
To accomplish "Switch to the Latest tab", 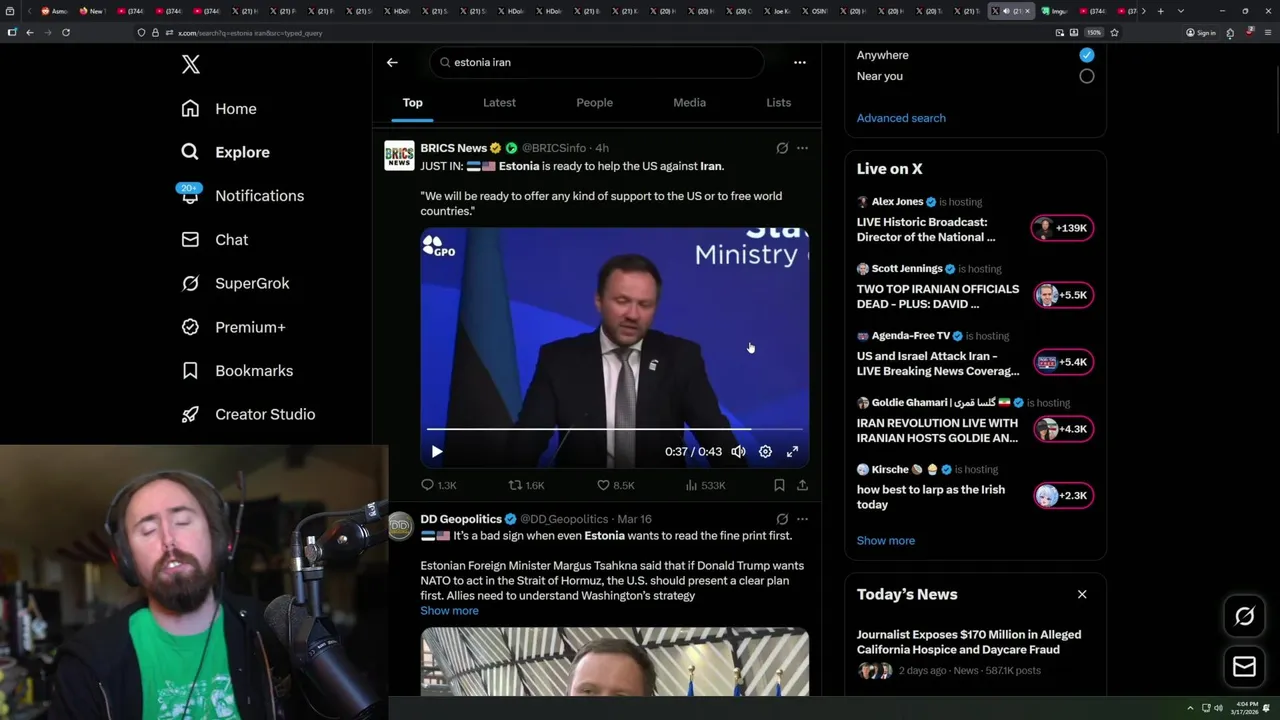I will 499,103.
